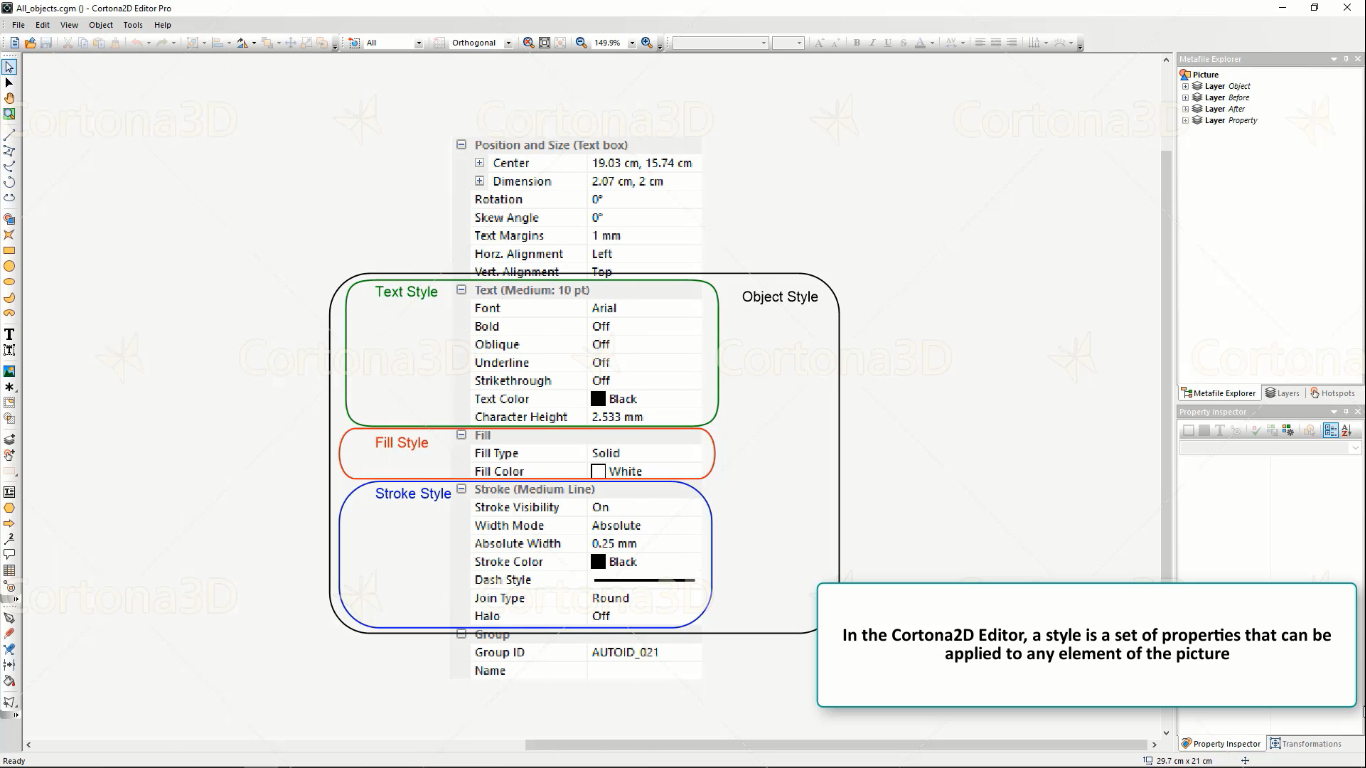The image size is (1366, 768).
Task: Click the callout tool in left toolbar
Action: (x=9, y=554)
